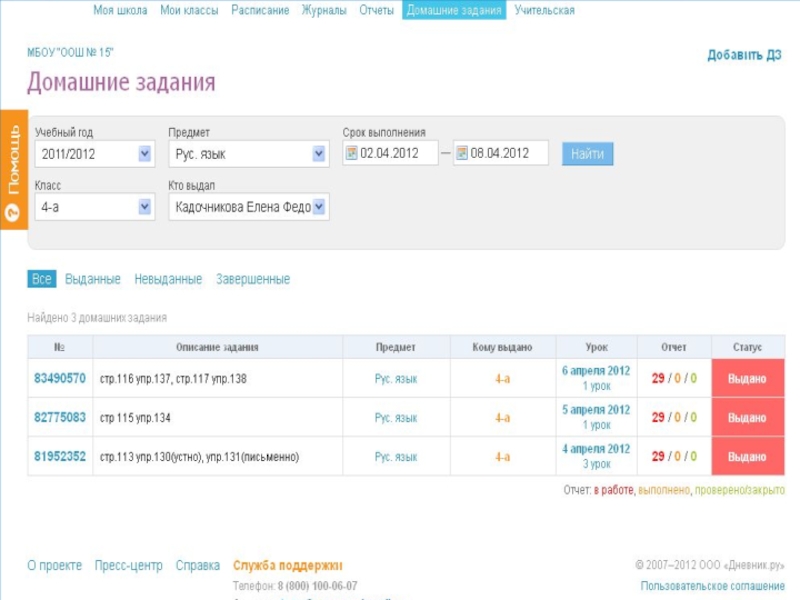Click the Описание задания column header
The image size is (800, 600).
coord(217,347)
